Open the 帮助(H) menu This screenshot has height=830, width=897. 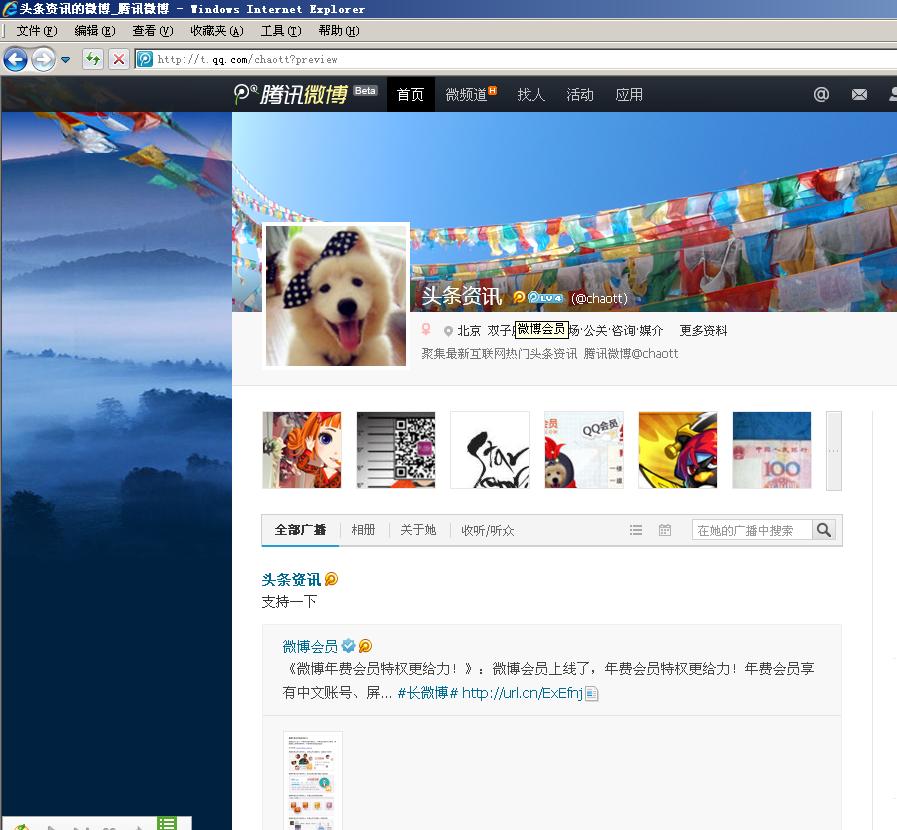(x=339, y=31)
